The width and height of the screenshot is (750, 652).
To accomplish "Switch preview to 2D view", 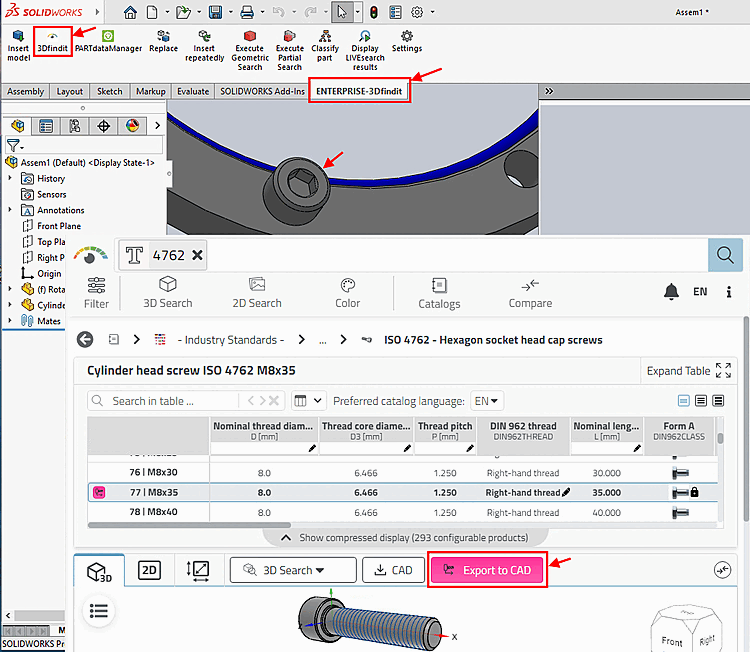I will point(149,570).
